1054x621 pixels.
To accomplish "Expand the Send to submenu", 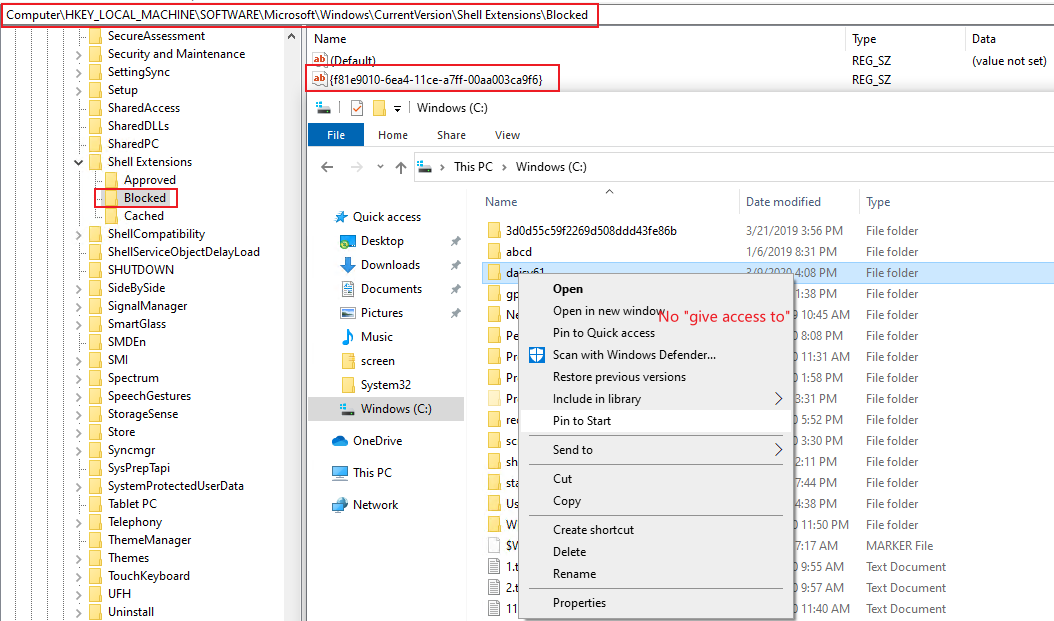I will [654, 450].
